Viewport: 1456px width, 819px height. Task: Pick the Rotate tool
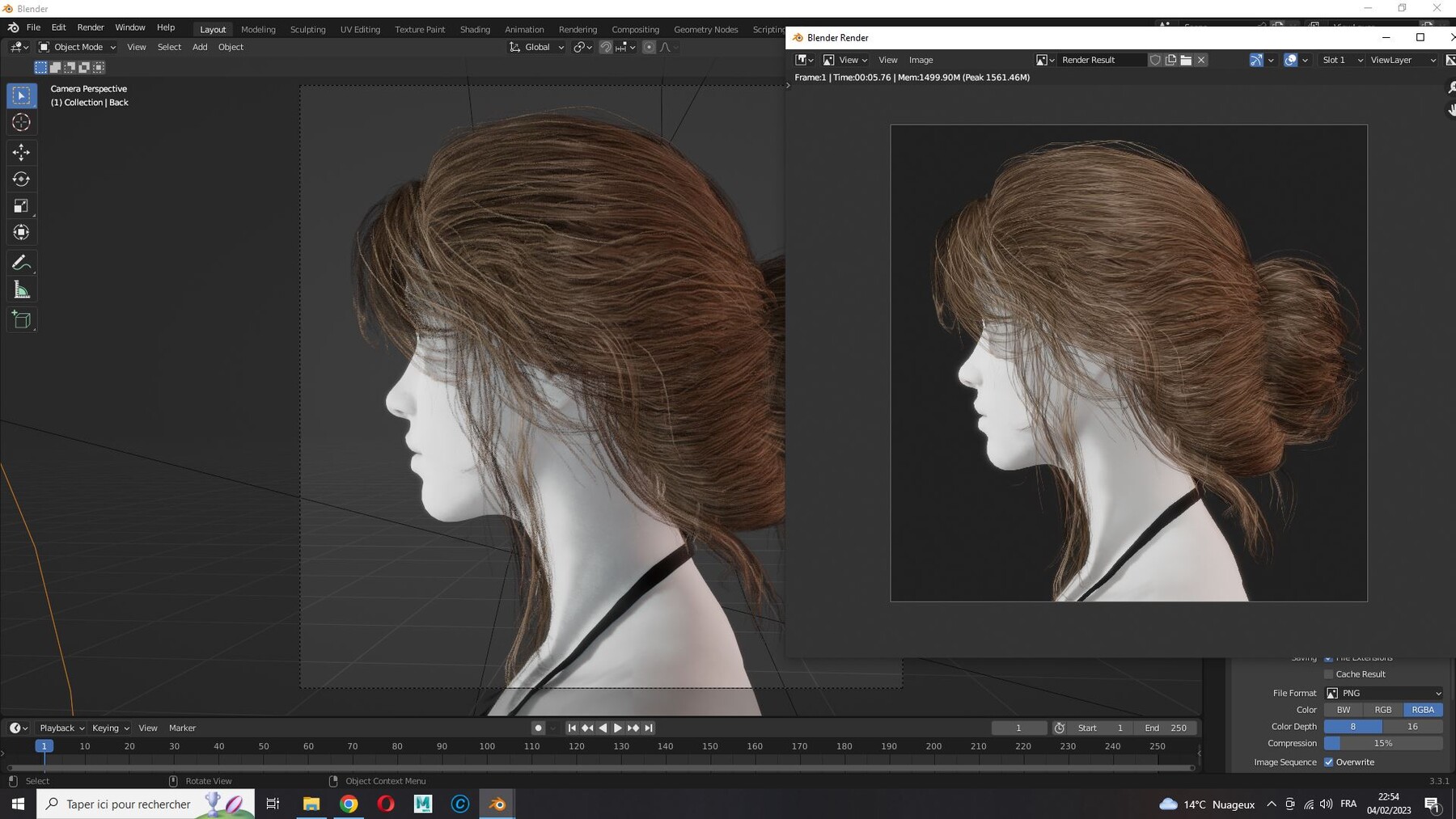click(22, 179)
